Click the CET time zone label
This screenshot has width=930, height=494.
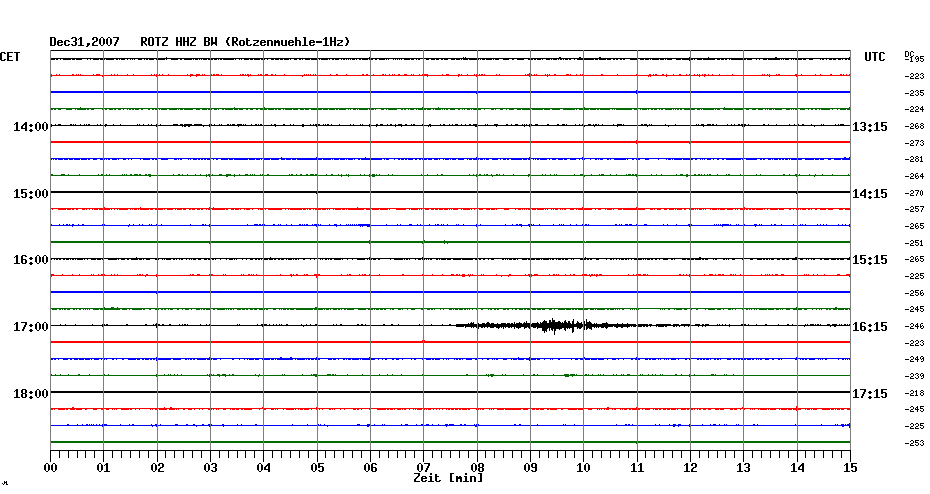click(x=10, y=57)
